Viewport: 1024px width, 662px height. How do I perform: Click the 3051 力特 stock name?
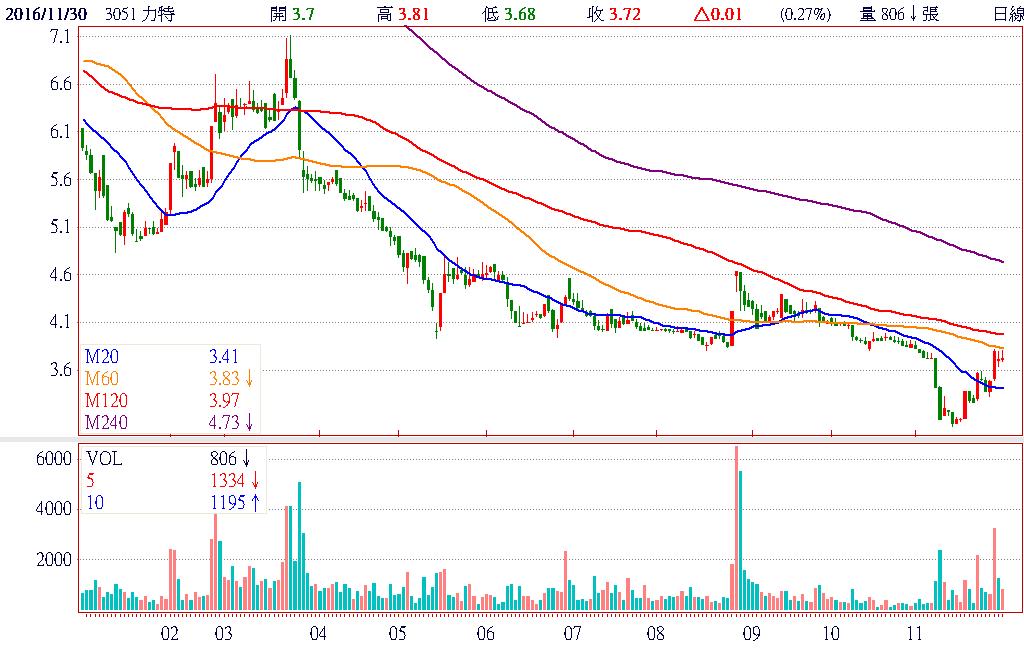pos(138,14)
